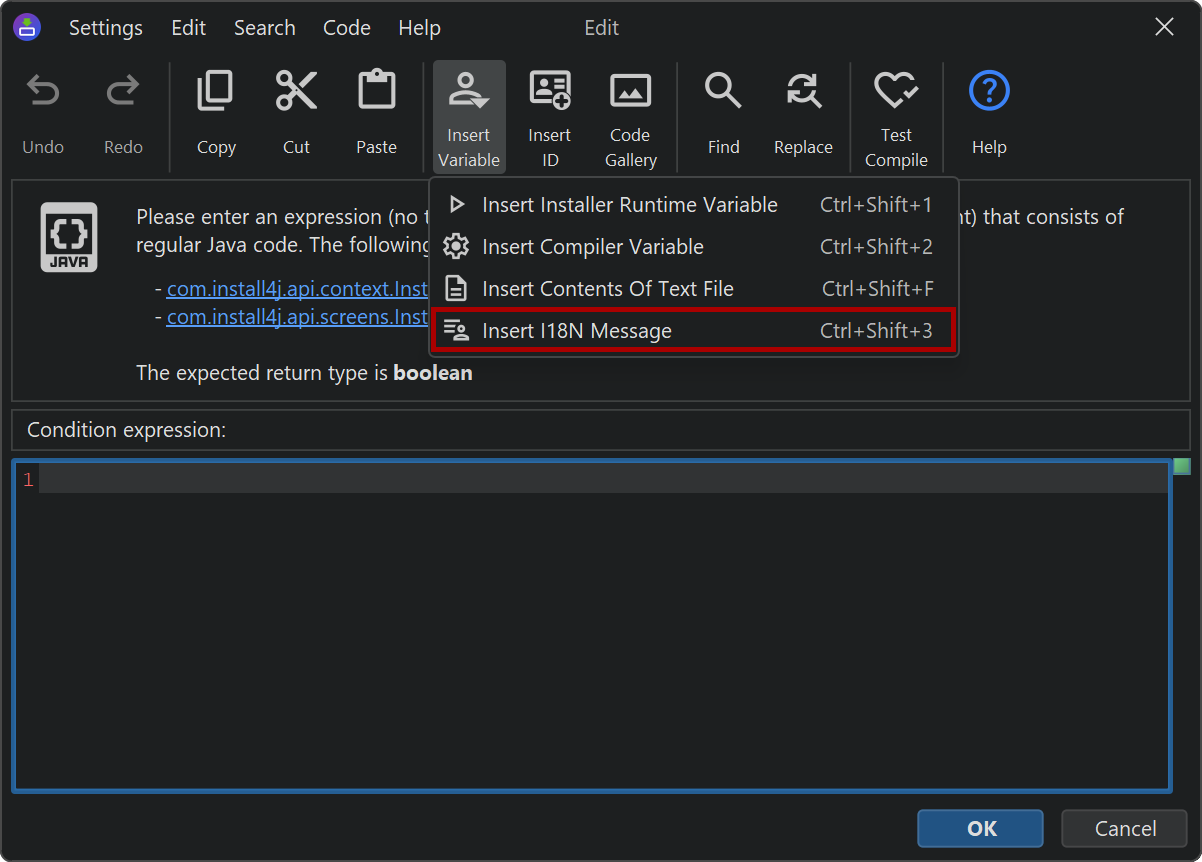Click the Paste clipboard icon

(x=376, y=92)
